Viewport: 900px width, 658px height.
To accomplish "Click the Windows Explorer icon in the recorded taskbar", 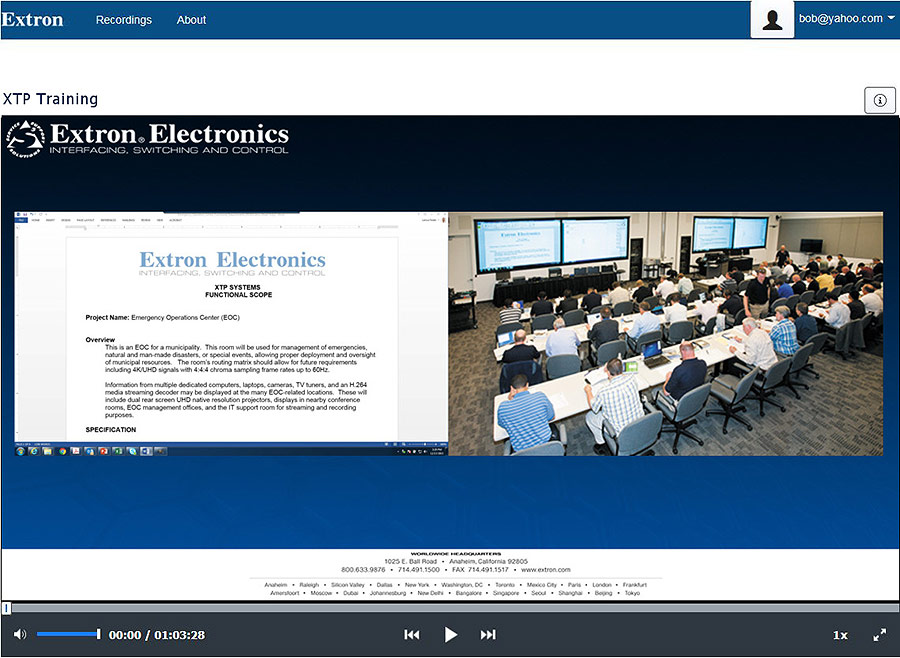I will [47, 452].
